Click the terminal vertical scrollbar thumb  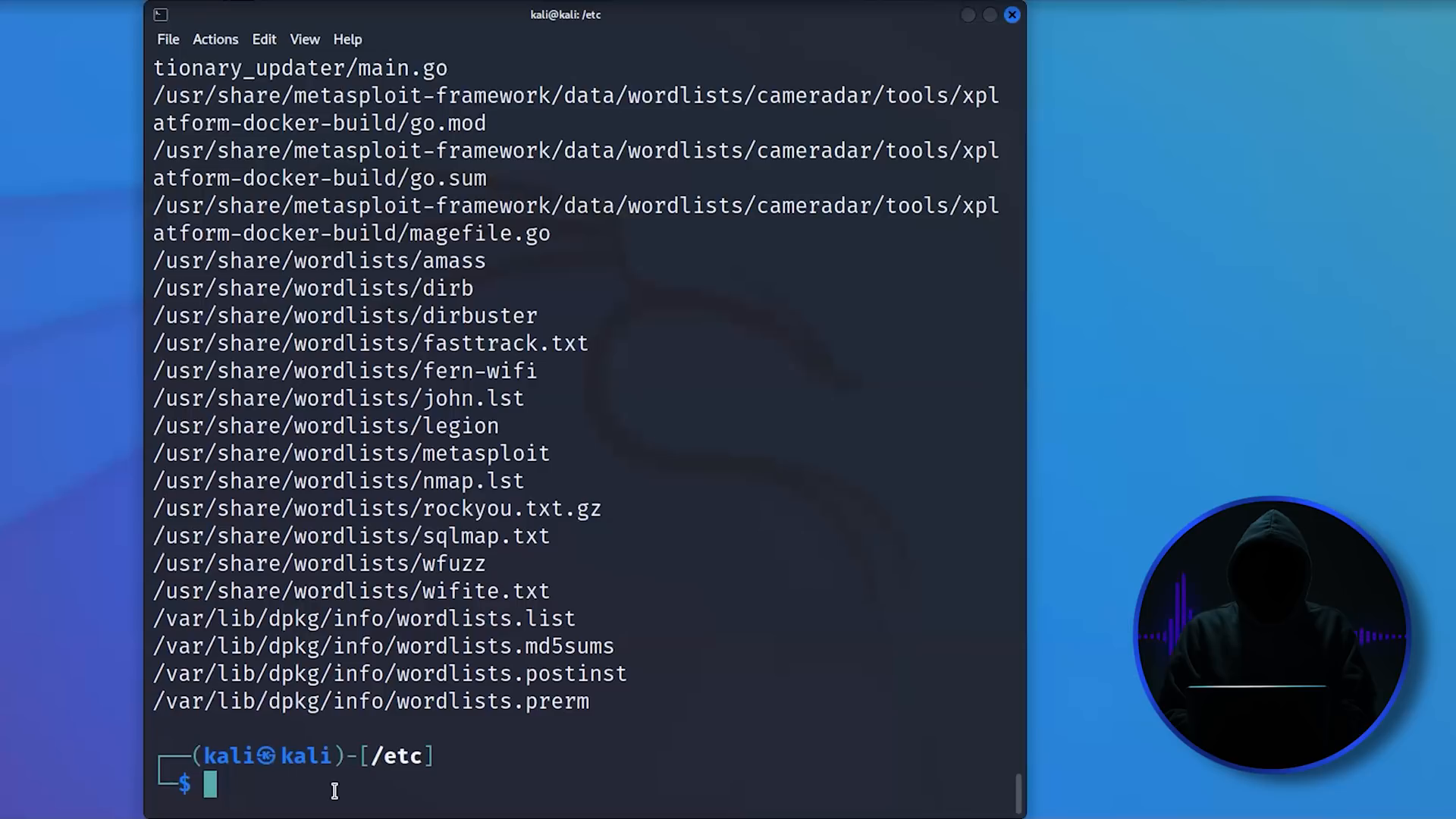pyautogui.click(x=1018, y=792)
